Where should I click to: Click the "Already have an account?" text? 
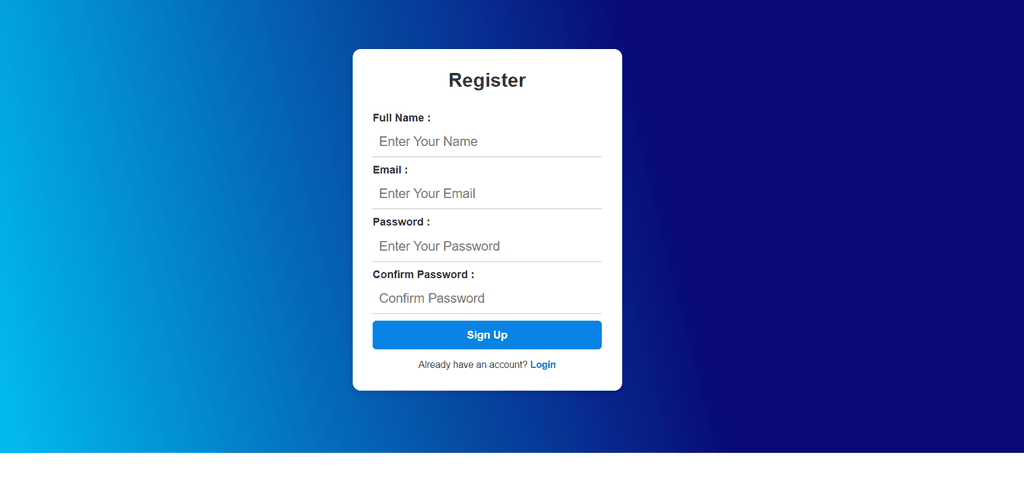coord(472,365)
